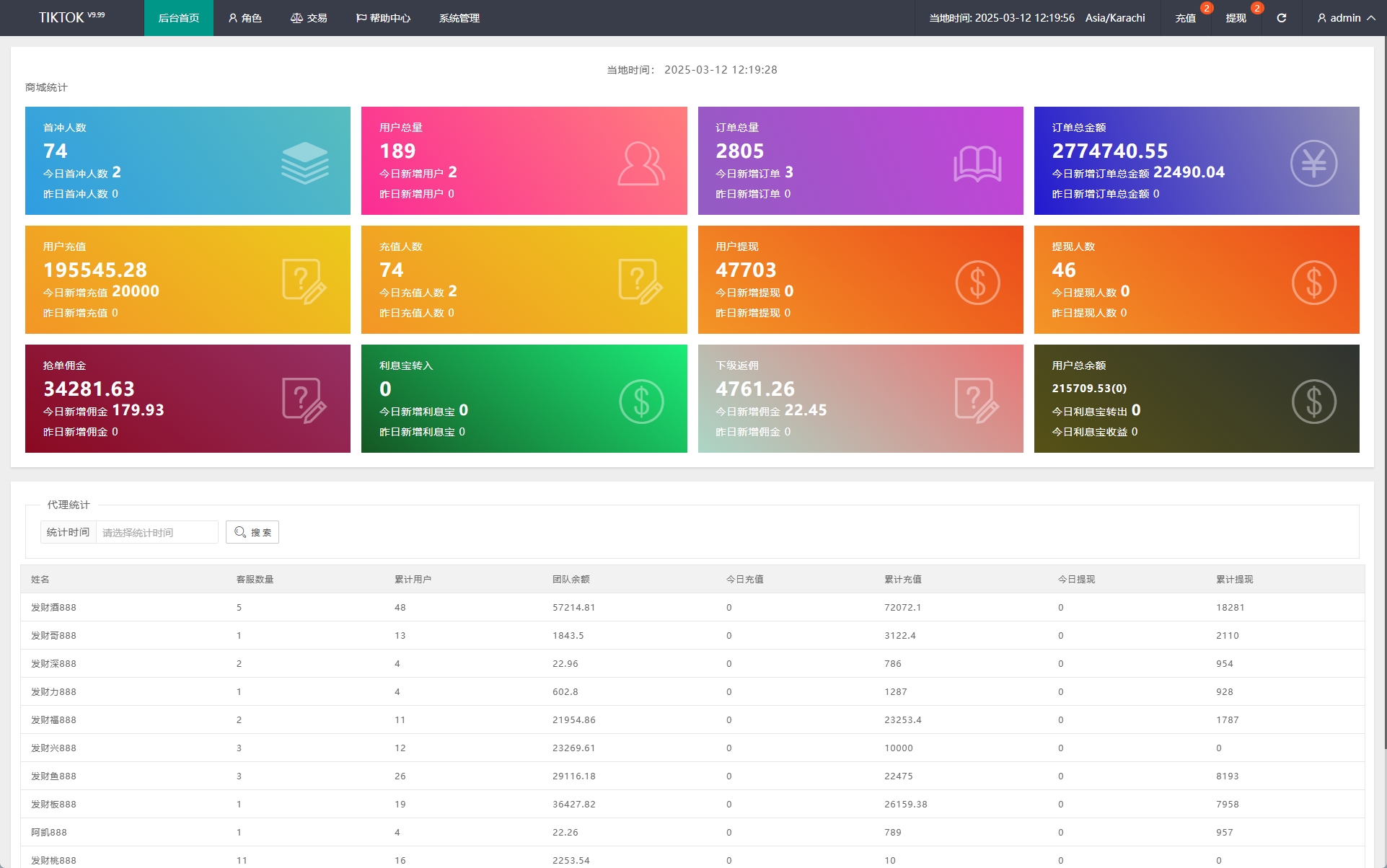Select the 后台首页 tab

(179, 18)
